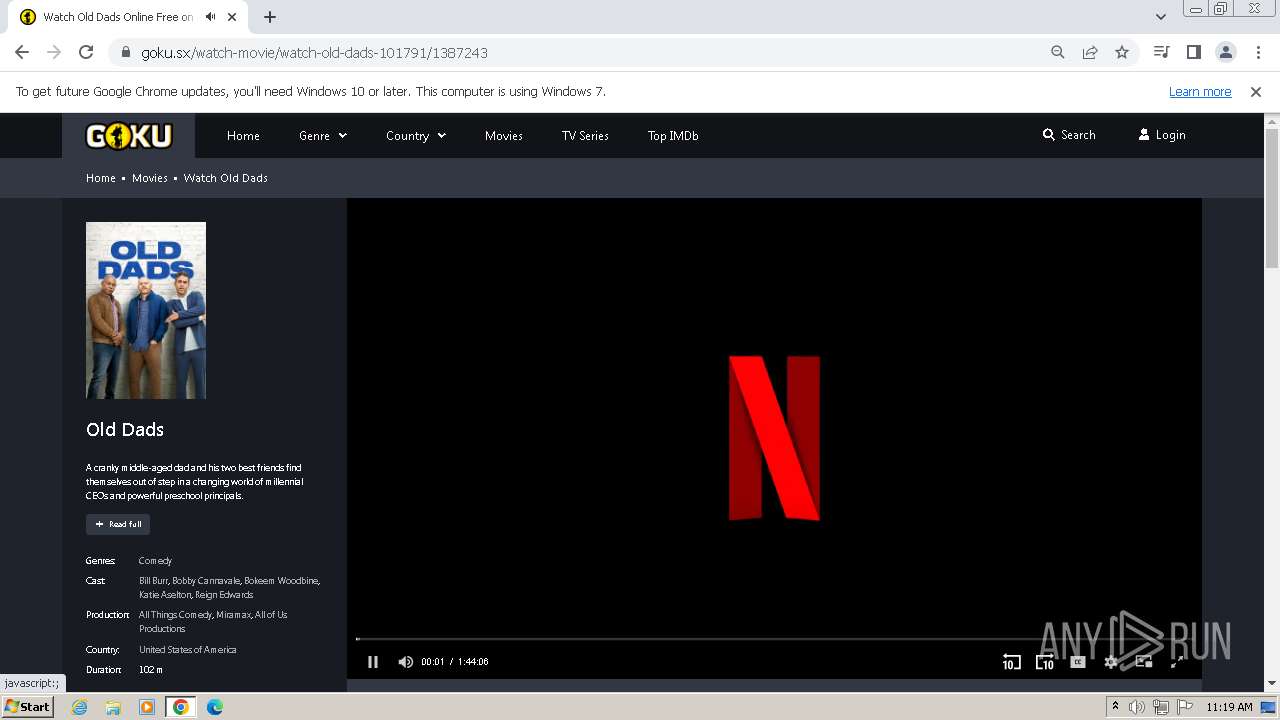
Task: Open Chrome zoom control icon
Action: point(1058,52)
